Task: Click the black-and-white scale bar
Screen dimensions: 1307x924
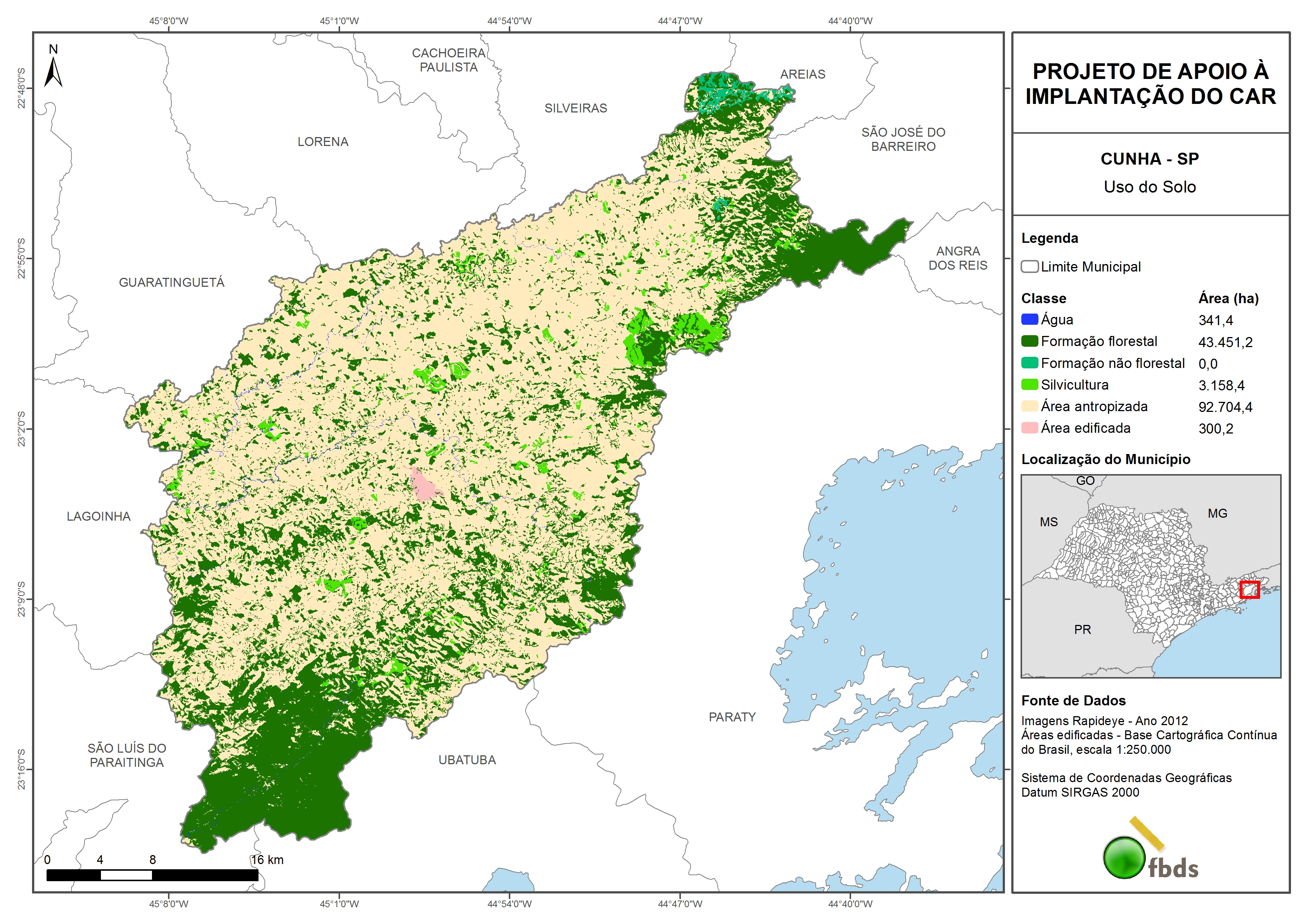Action: coord(152,874)
